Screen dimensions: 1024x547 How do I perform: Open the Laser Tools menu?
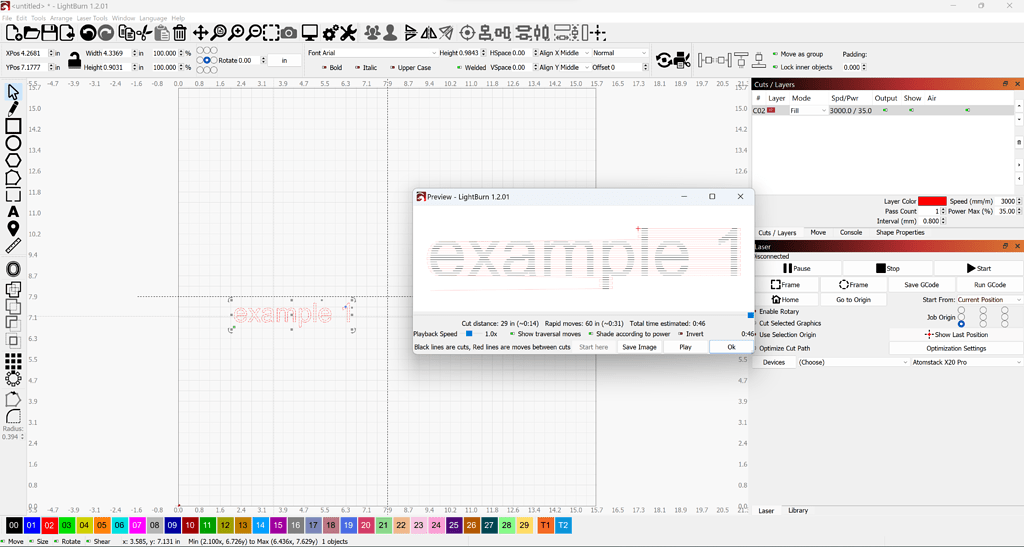point(92,18)
